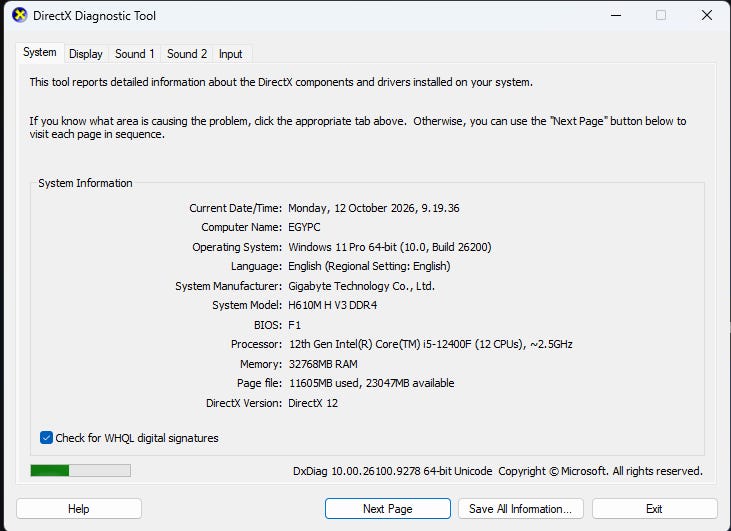Viewport: 731px width, 531px height.
Task: Click the 'DxDiag 10.00.26100.9278' version text
Action: [x=357, y=471]
